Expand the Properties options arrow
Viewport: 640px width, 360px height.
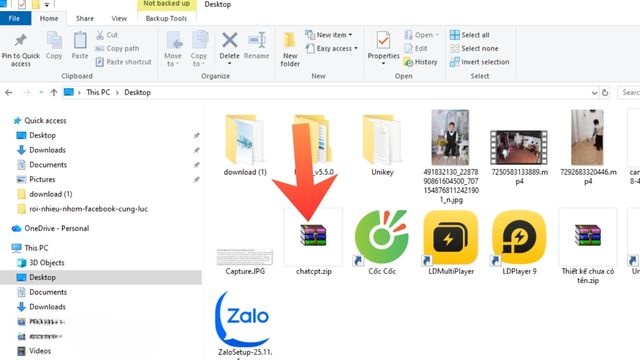click(383, 64)
